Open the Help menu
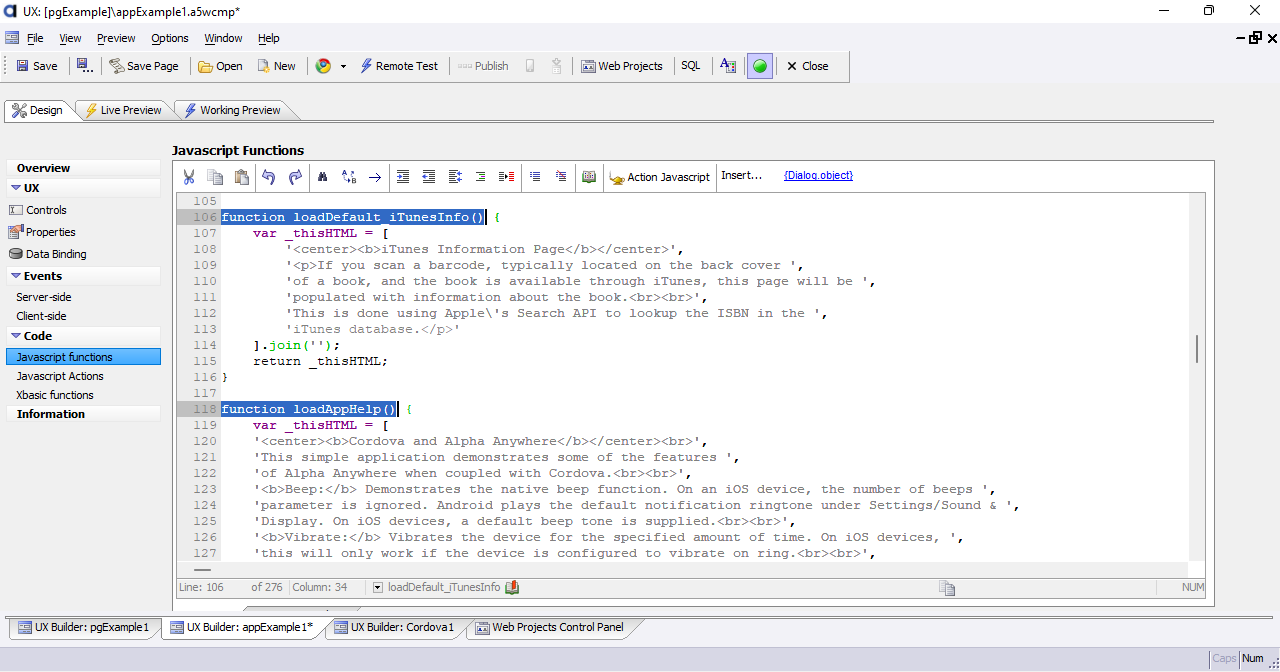Image resolution: width=1280 pixels, height=672 pixels. click(269, 38)
